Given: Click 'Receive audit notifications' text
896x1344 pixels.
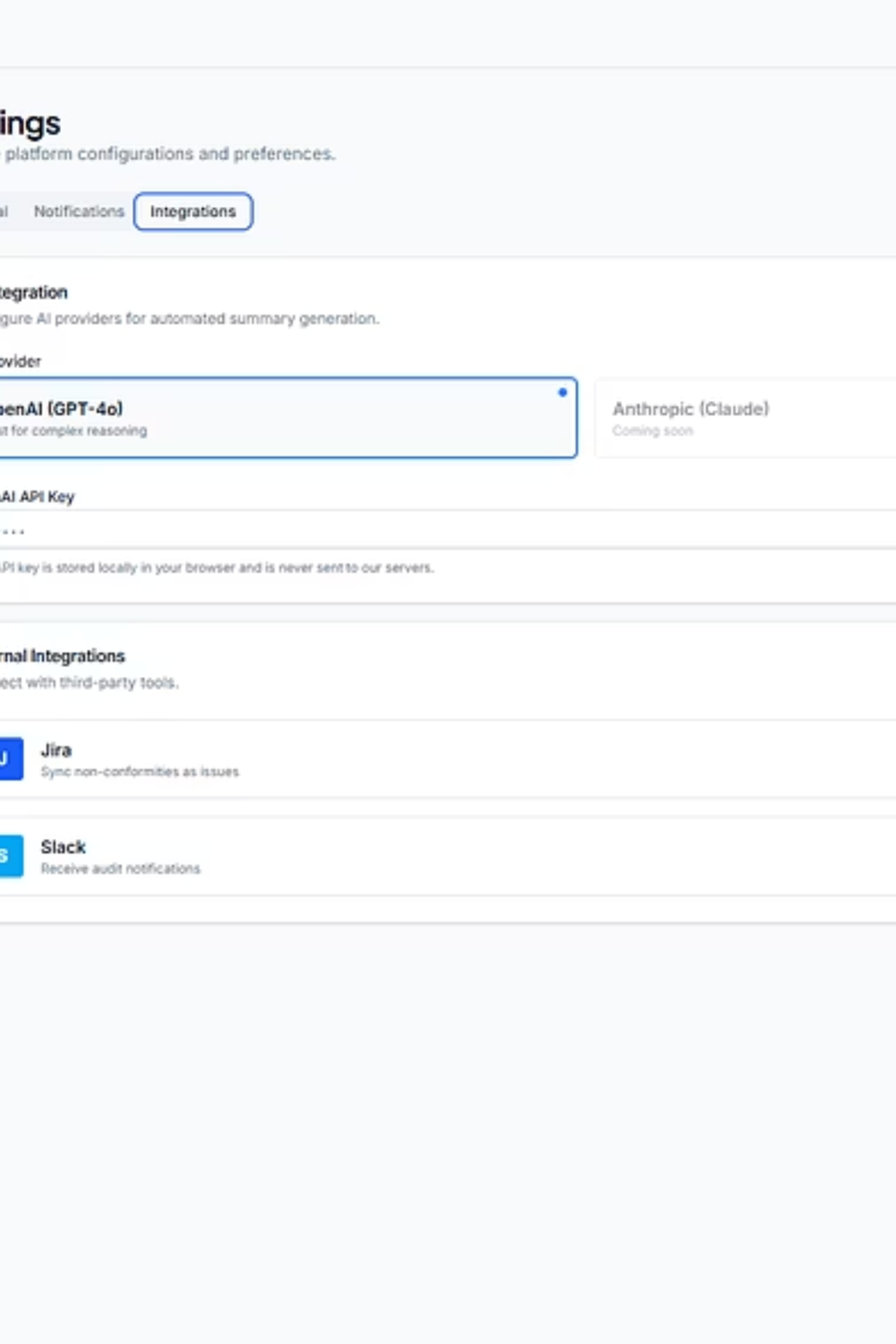Looking at the screenshot, I should coord(120,868).
